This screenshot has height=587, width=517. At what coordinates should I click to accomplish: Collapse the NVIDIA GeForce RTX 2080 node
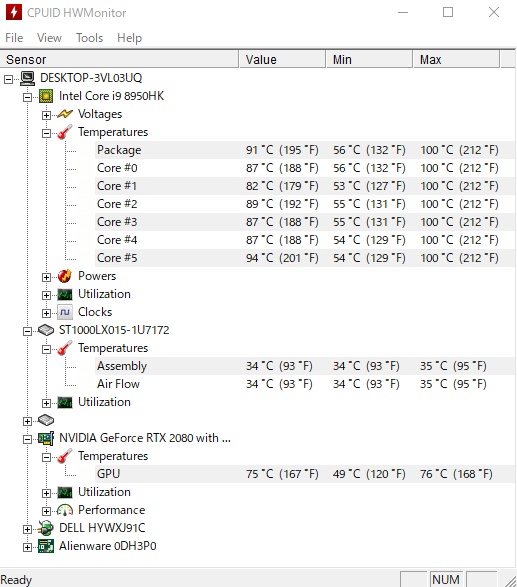[27, 439]
